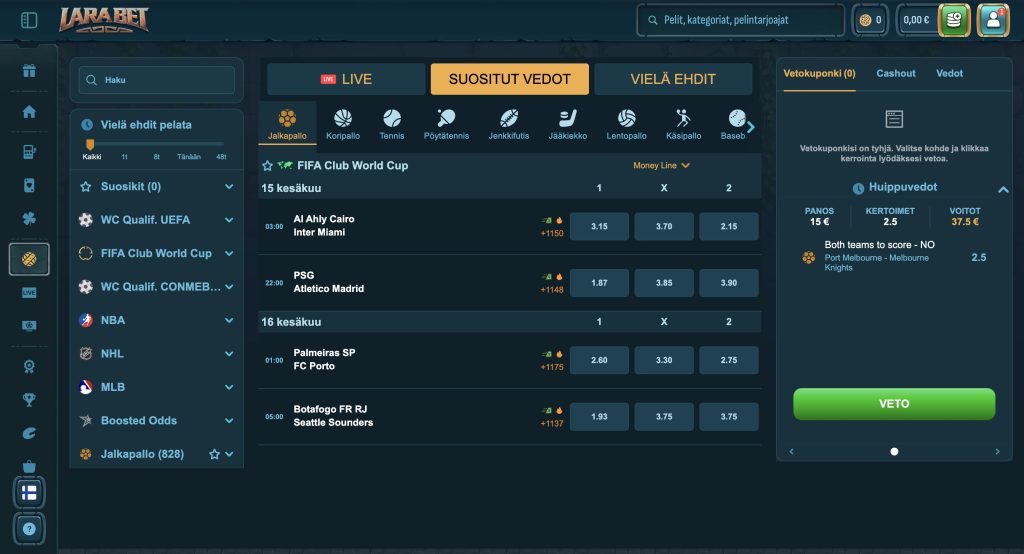Toggle the Jalkapallo (828) favorite star
The height and width of the screenshot is (554, 1024).
point(214,454)
